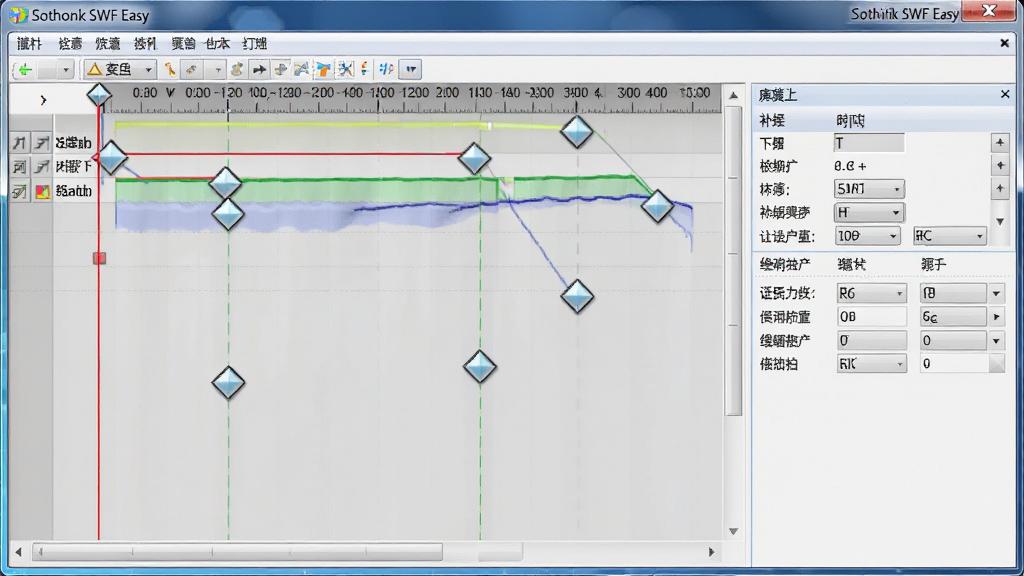Open the first menu in the menu bar
Screen dimensions: 1024x576
[x=29, y=44]
